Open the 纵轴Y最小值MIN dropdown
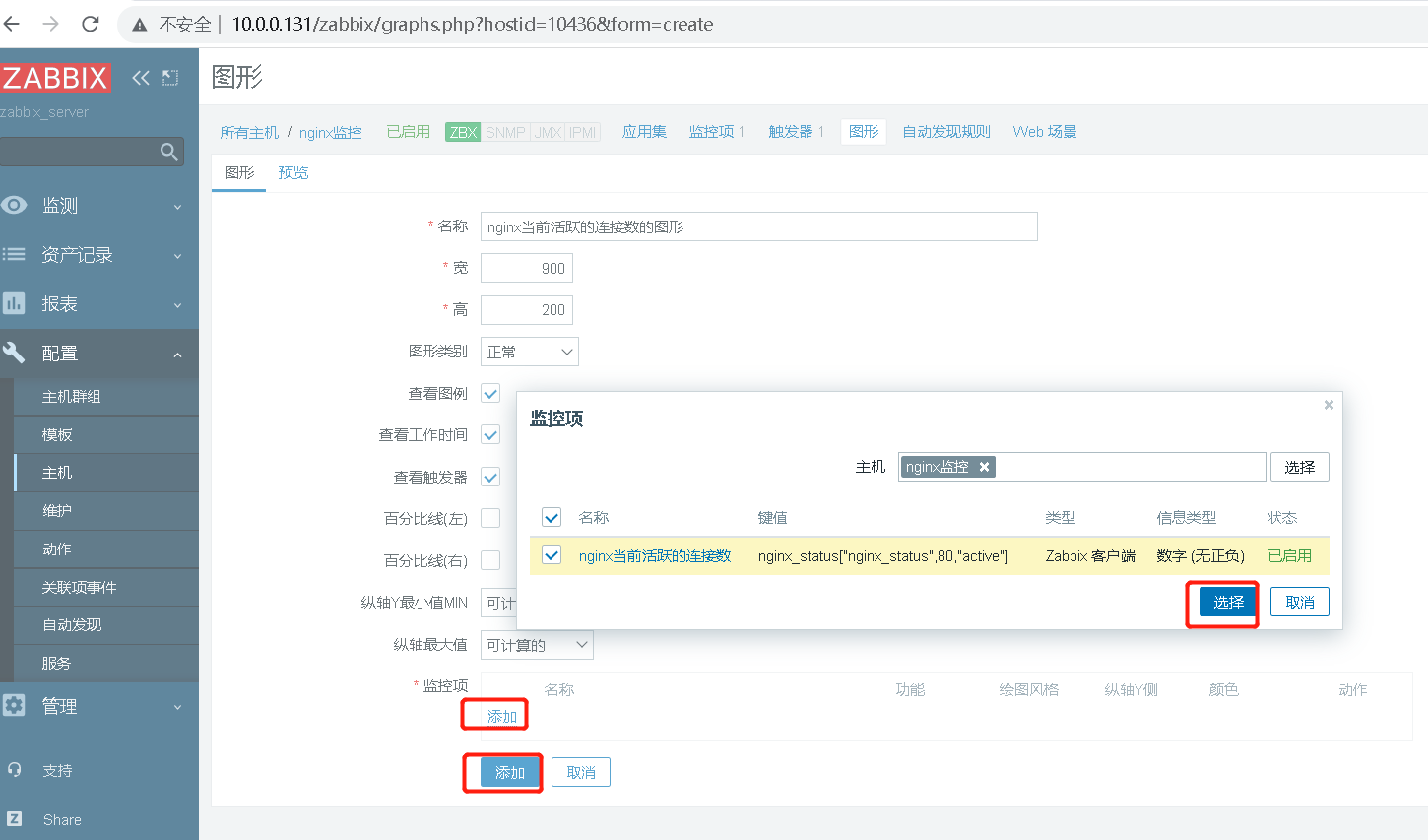 point(498,603)
